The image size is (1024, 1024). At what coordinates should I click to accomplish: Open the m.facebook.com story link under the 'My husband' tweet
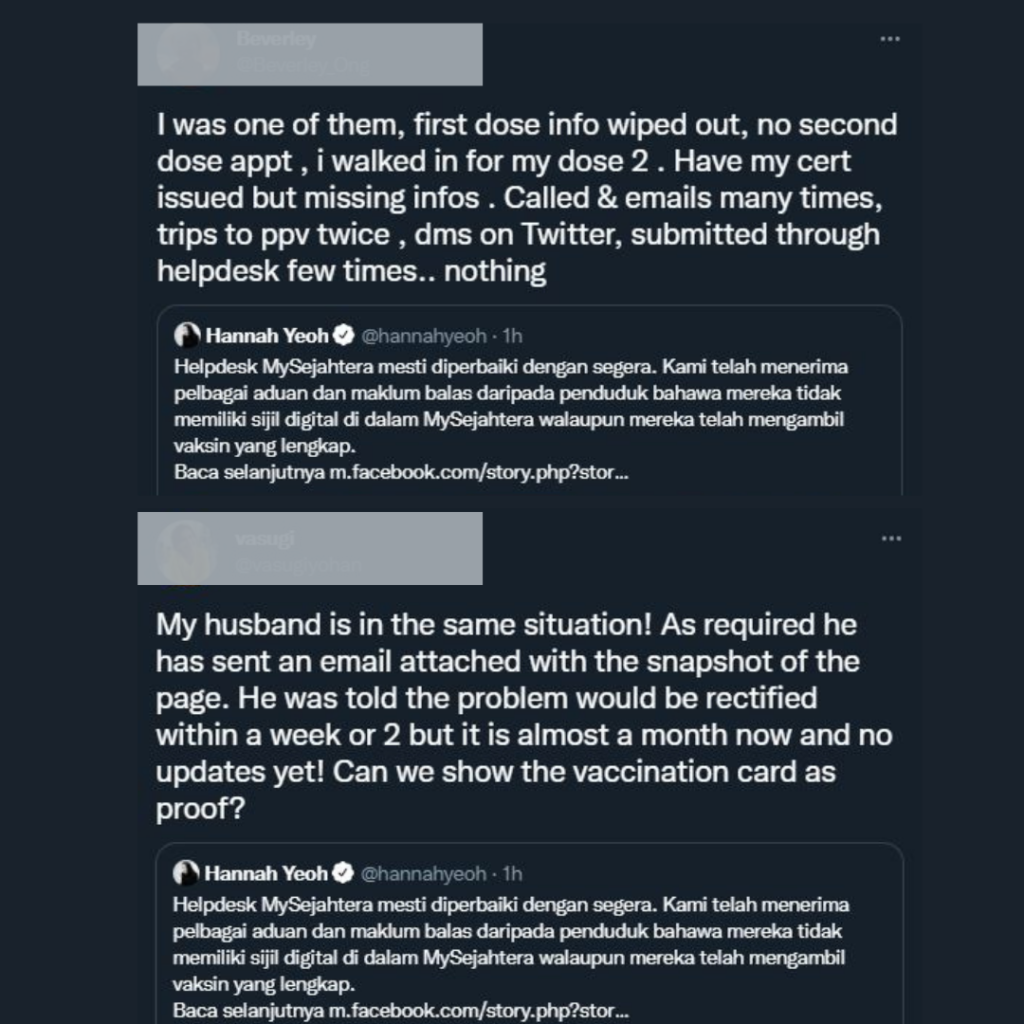478,1009
